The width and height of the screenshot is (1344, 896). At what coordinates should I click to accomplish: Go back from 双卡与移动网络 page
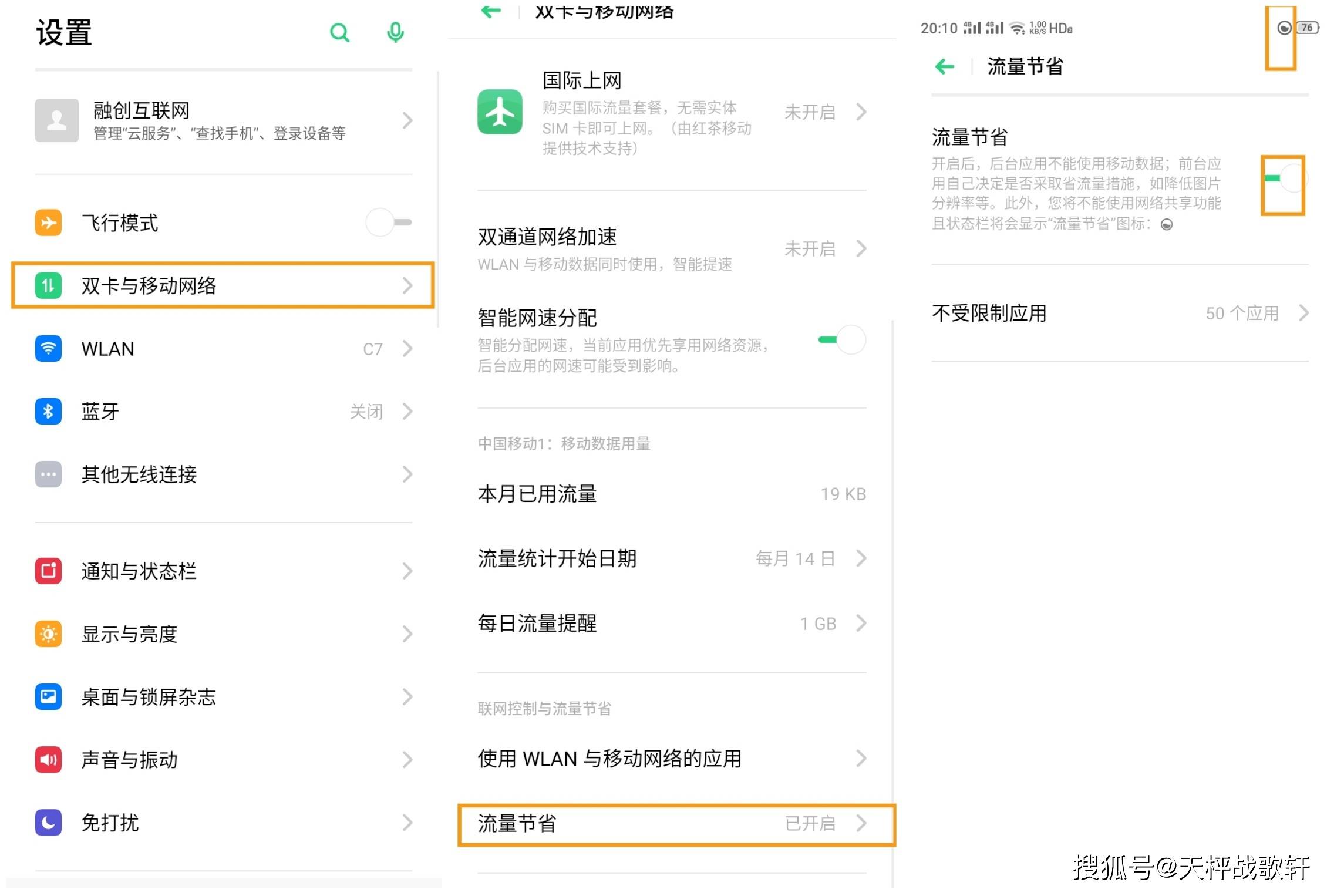pyautogui.click(x=491, y=10)
